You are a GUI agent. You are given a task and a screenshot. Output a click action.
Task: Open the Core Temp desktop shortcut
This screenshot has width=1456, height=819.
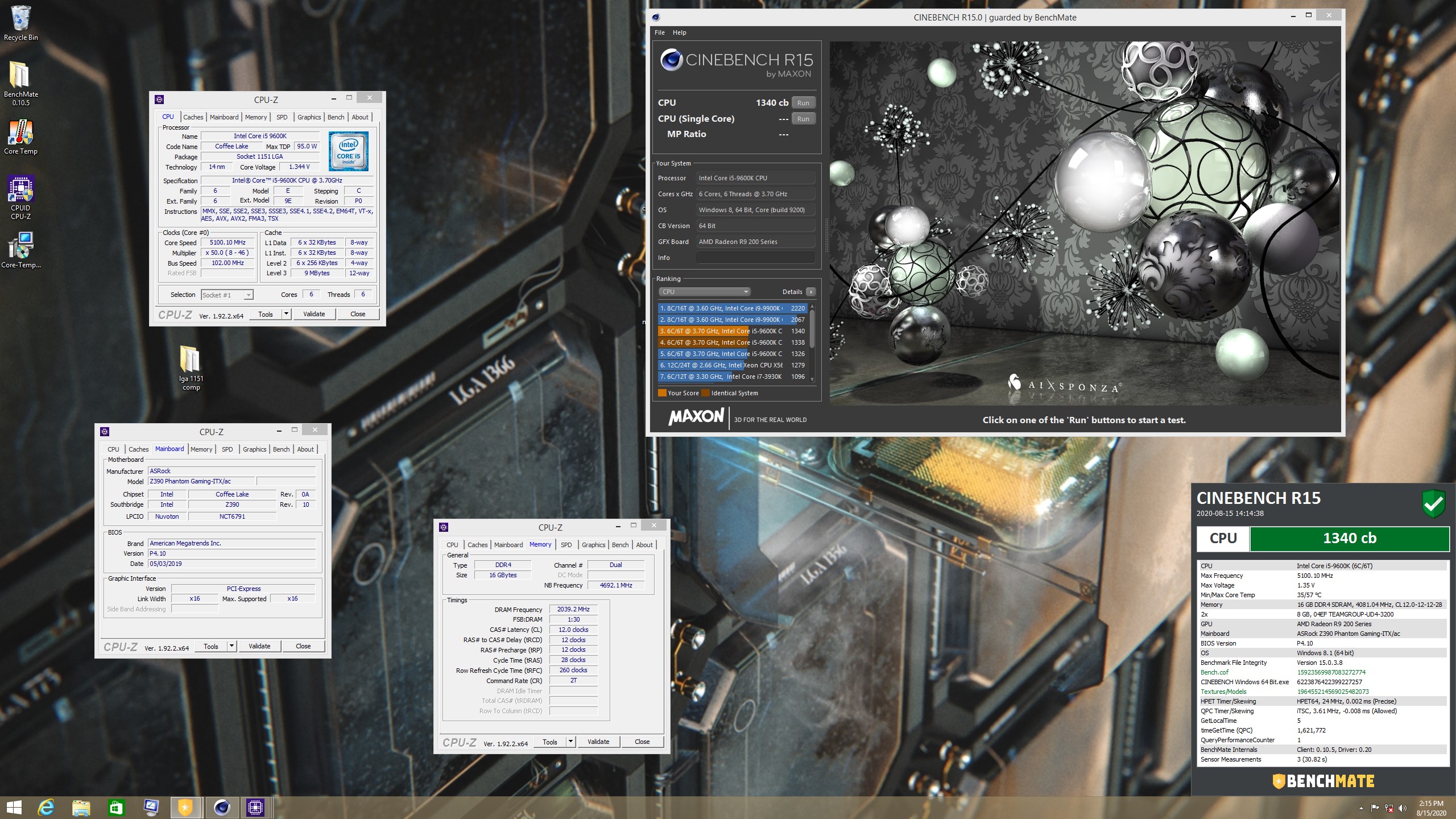[20, 136]
